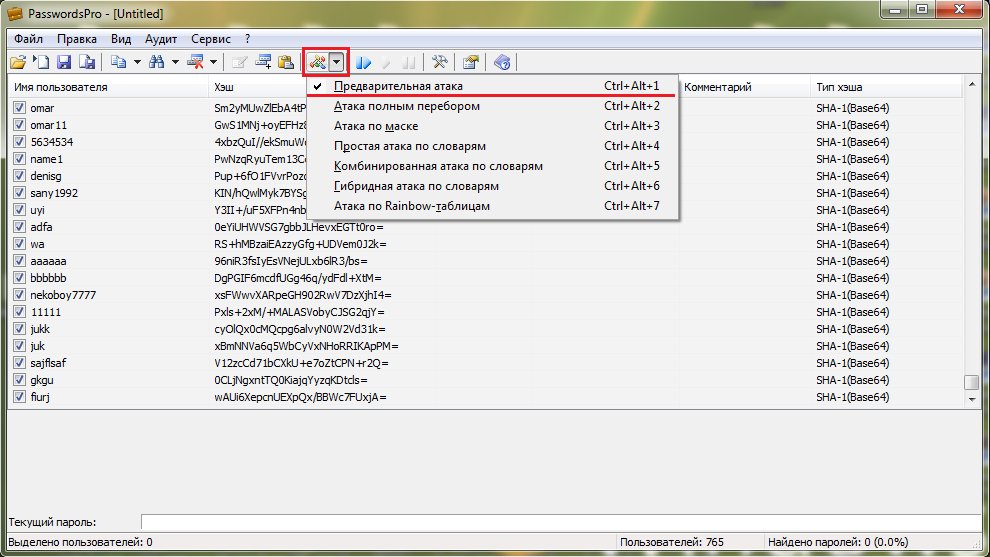
Task: Click the vertical scrollbar down arrow
Action: click(x=970, y=399)
